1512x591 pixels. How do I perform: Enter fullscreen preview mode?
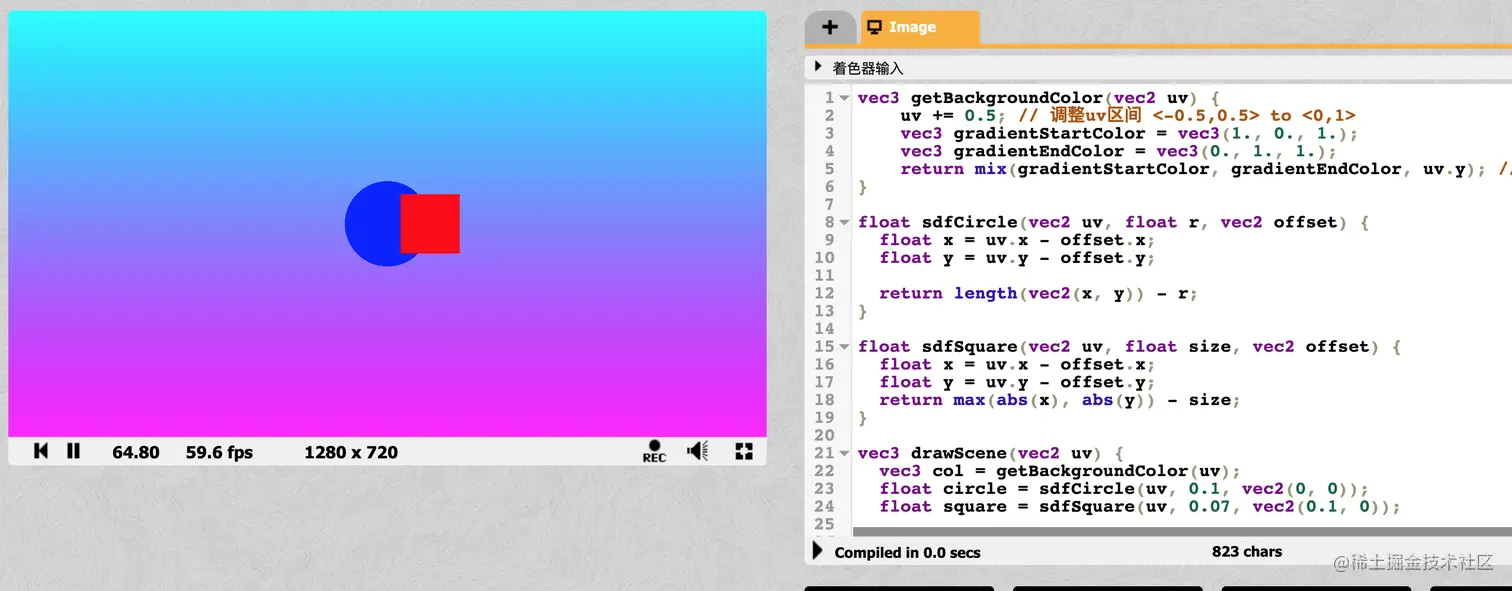pyautogui.click(x=744, y=451)
